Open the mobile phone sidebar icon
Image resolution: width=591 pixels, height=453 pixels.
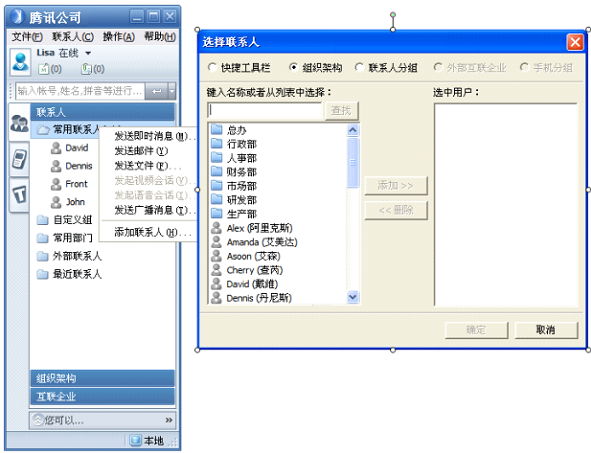tap(19, 159)
